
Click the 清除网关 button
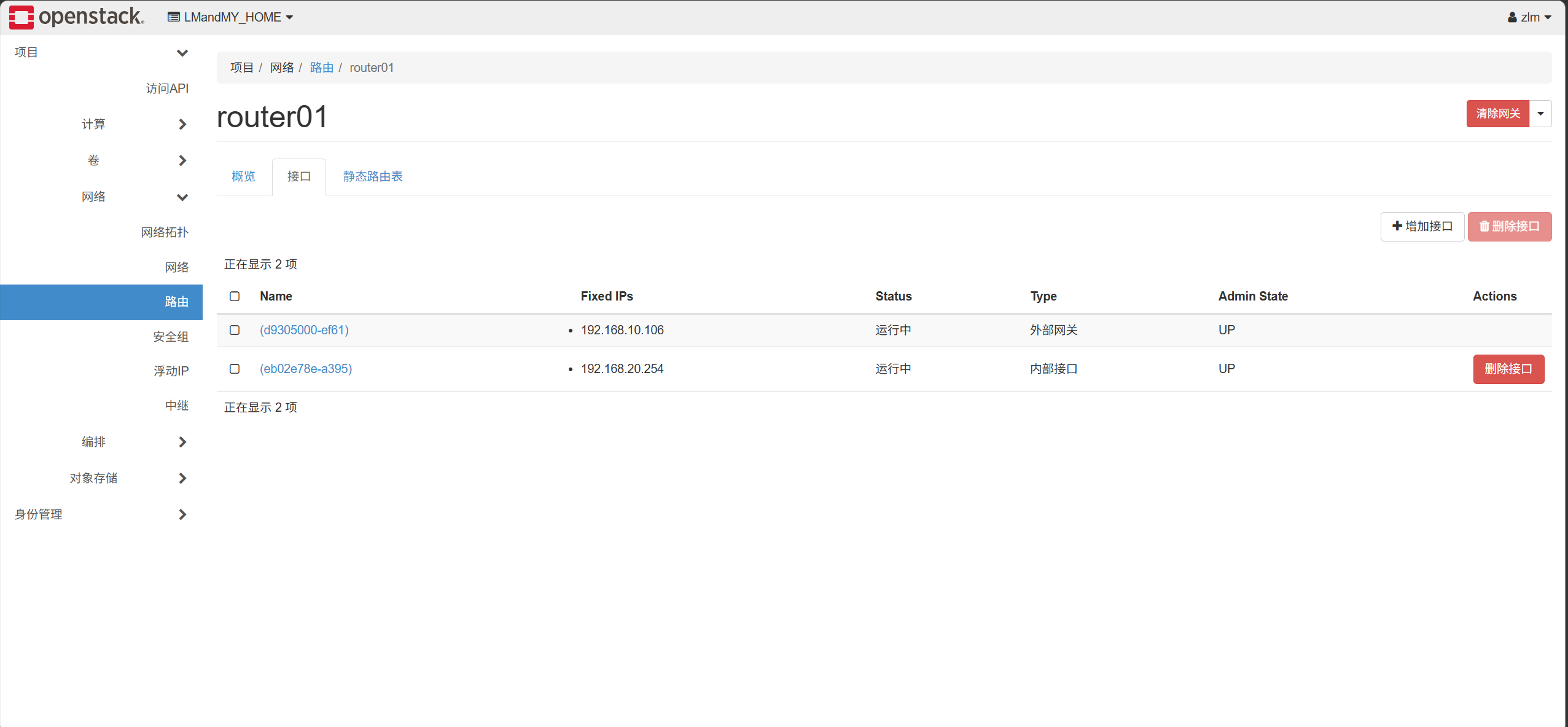[1497, 114]
